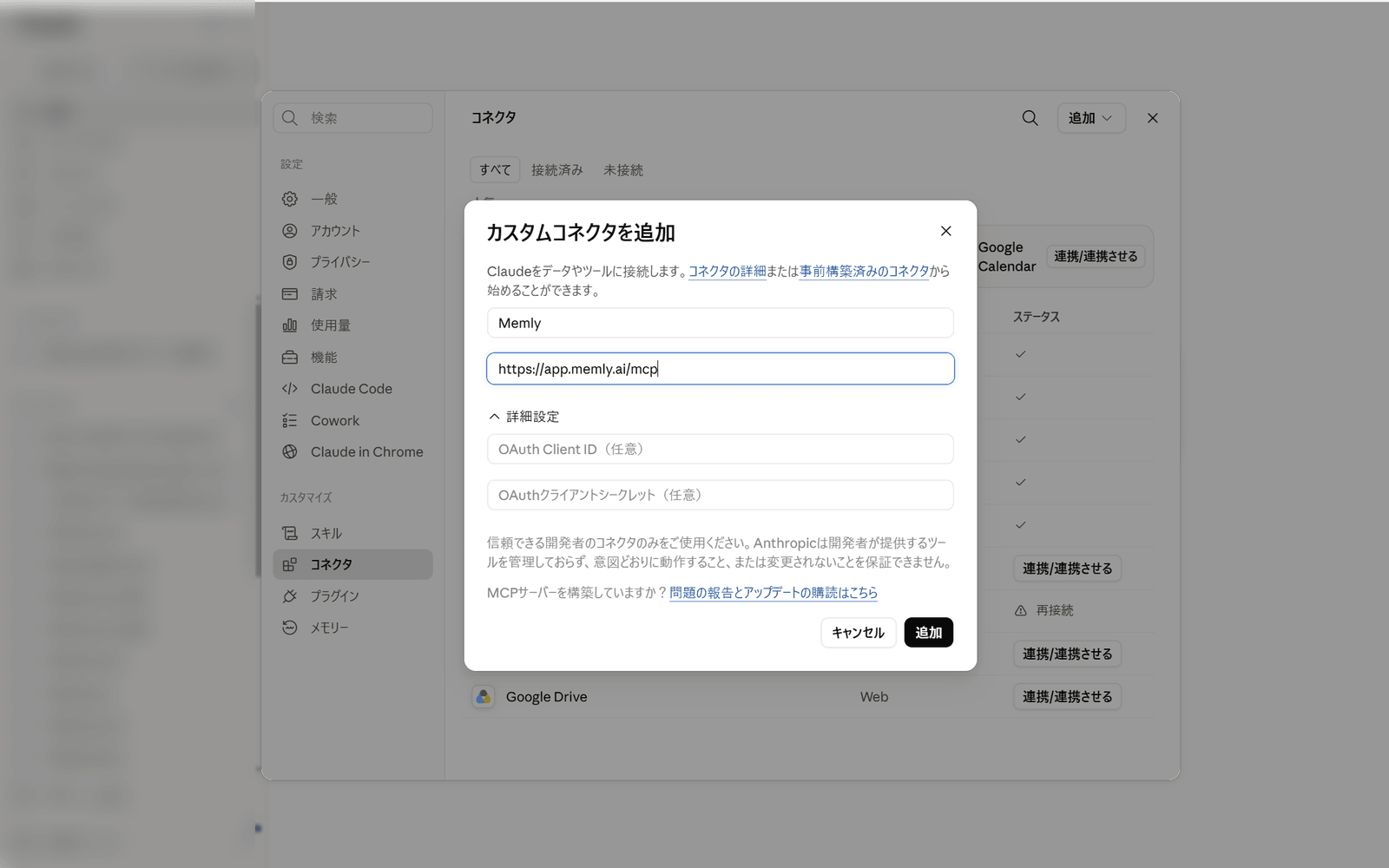Viewport: 1389px width, 868px height.
Task: Click the Google Calendar card title
Action: (x=1007, y=257)
